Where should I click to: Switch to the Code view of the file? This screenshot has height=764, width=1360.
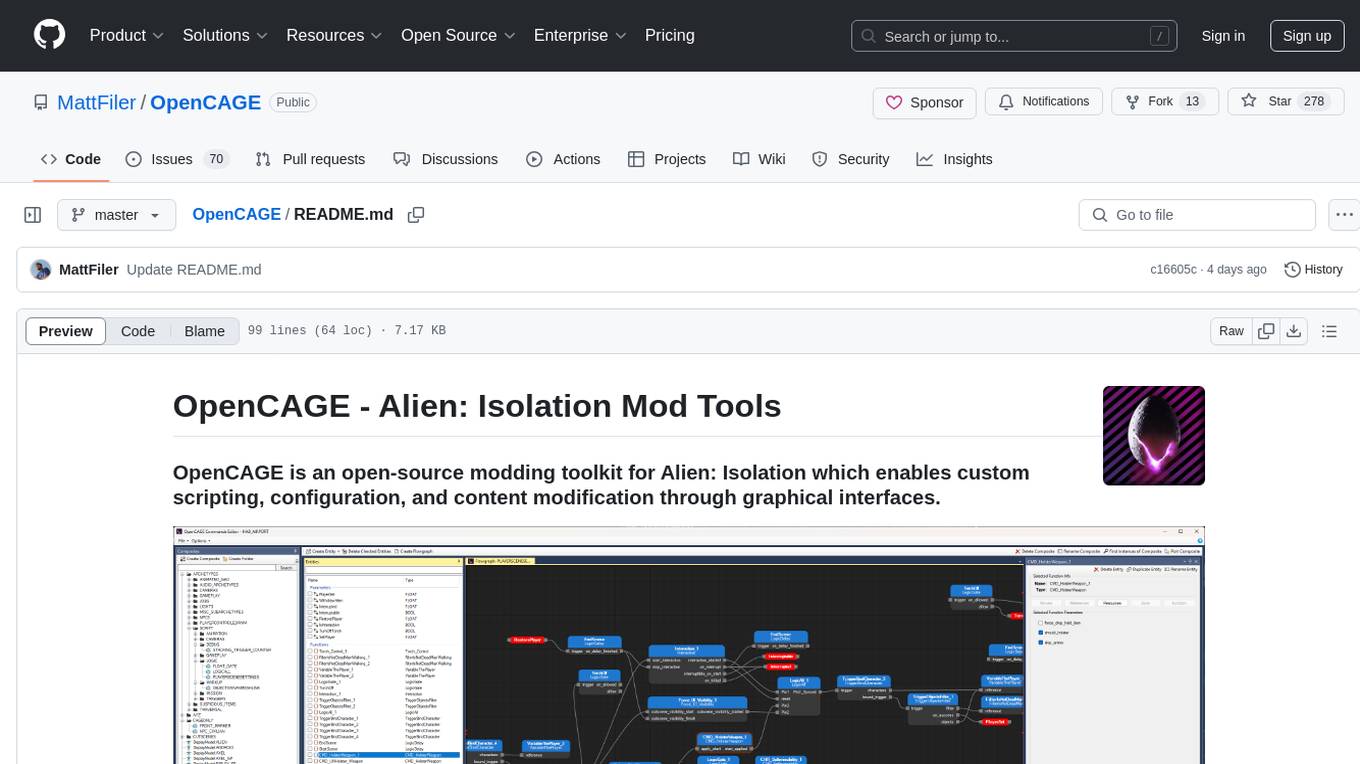point(138,331)
